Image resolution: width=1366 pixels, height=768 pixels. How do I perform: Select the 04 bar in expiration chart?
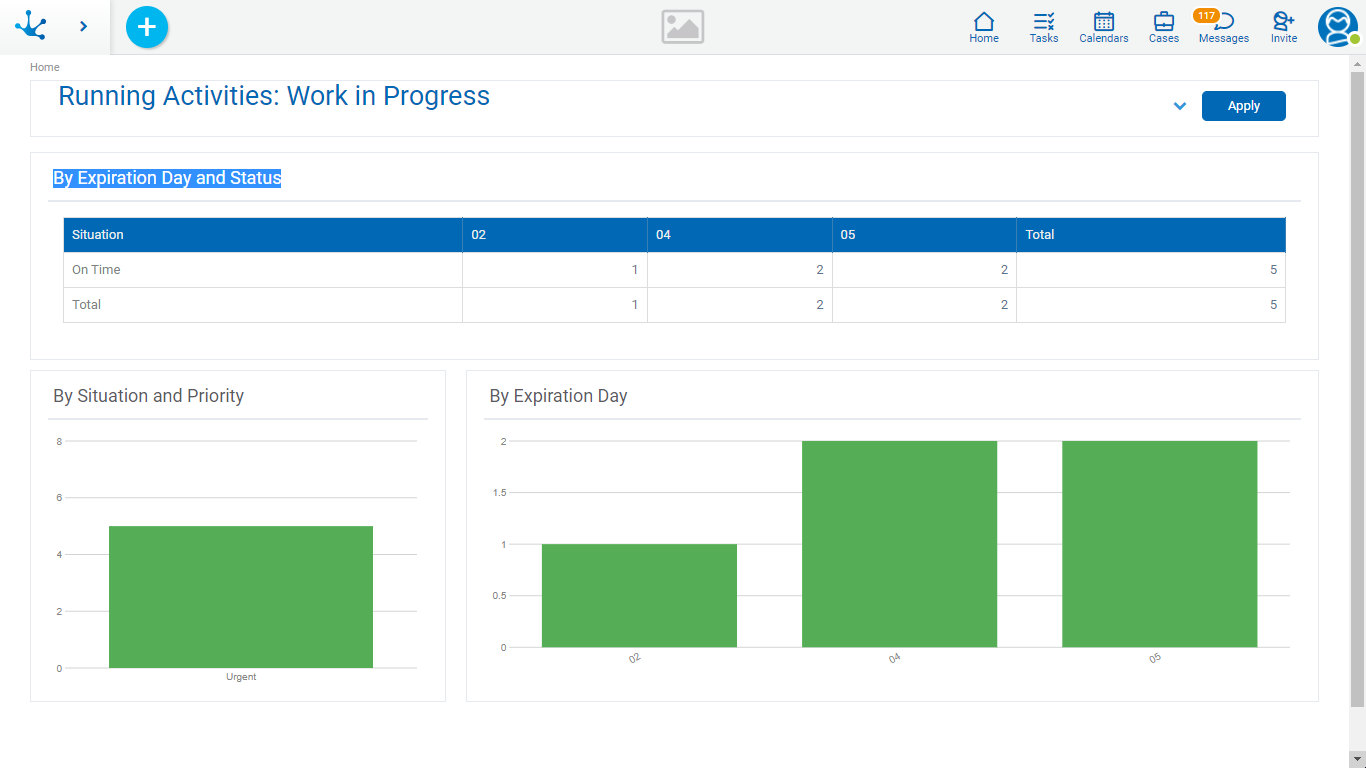899,544
